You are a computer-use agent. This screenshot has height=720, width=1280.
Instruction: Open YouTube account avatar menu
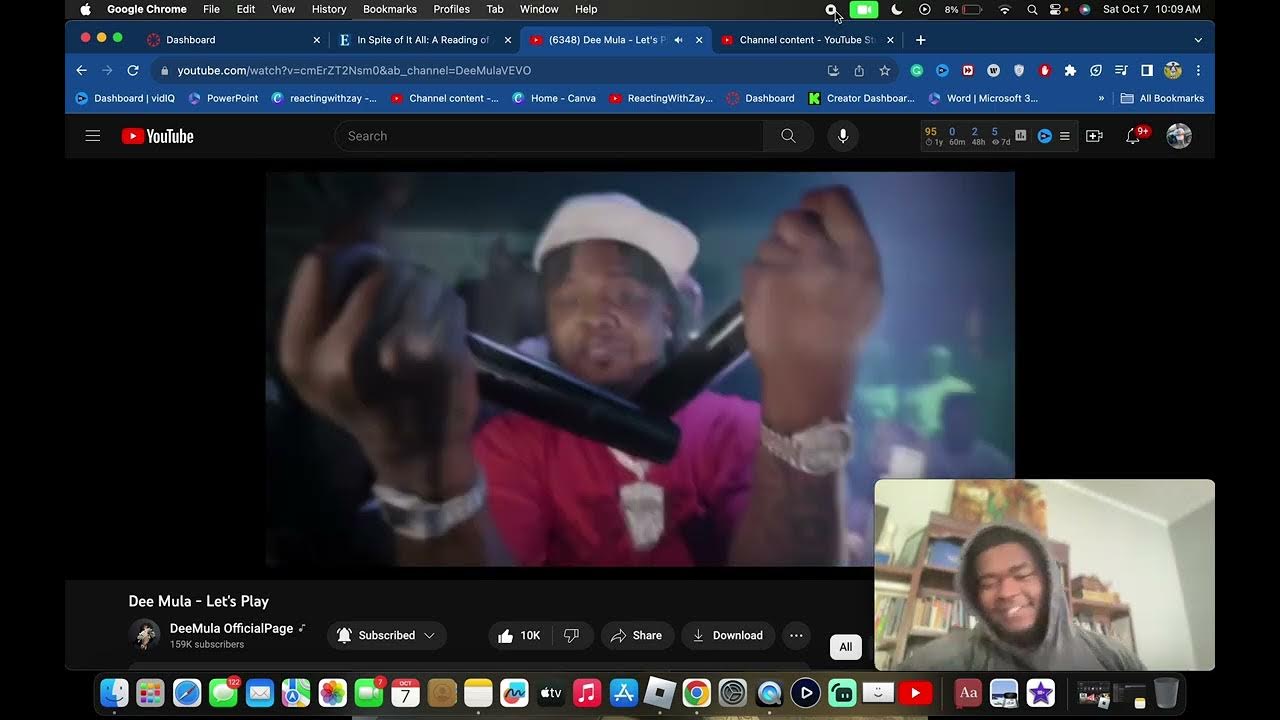(x=1179, y=136)
